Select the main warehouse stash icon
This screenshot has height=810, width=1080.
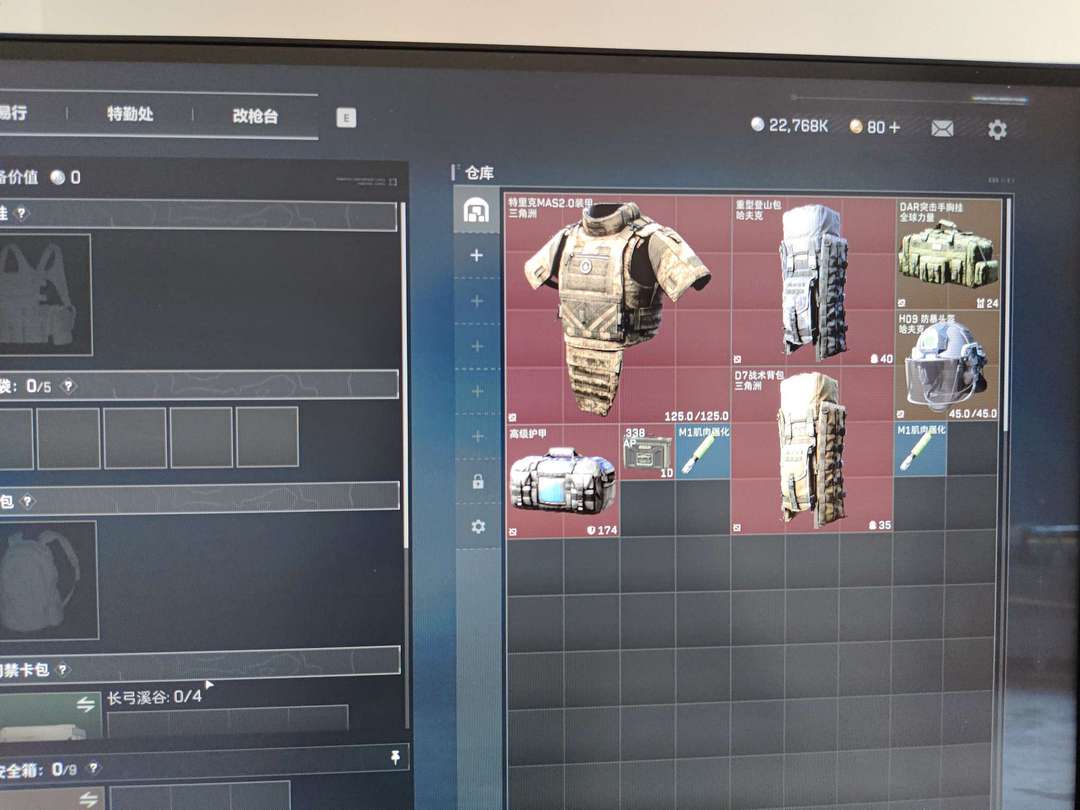(x=476, y=210)
